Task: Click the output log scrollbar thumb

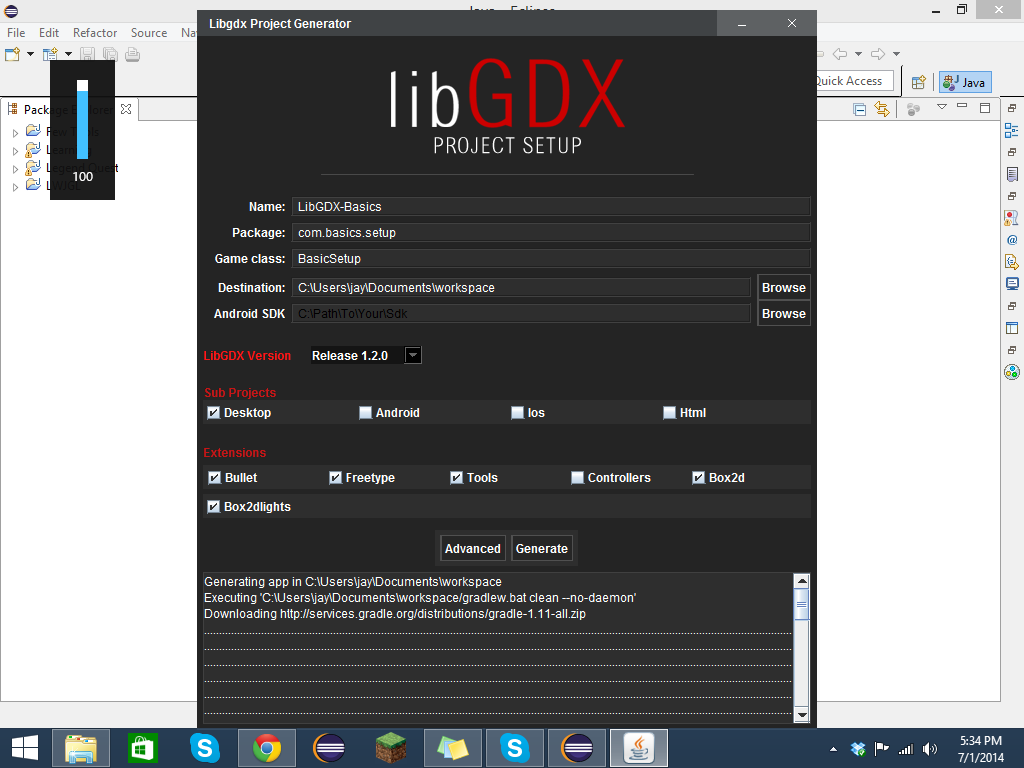Action: pyautogui.click(x=801, y=604)
